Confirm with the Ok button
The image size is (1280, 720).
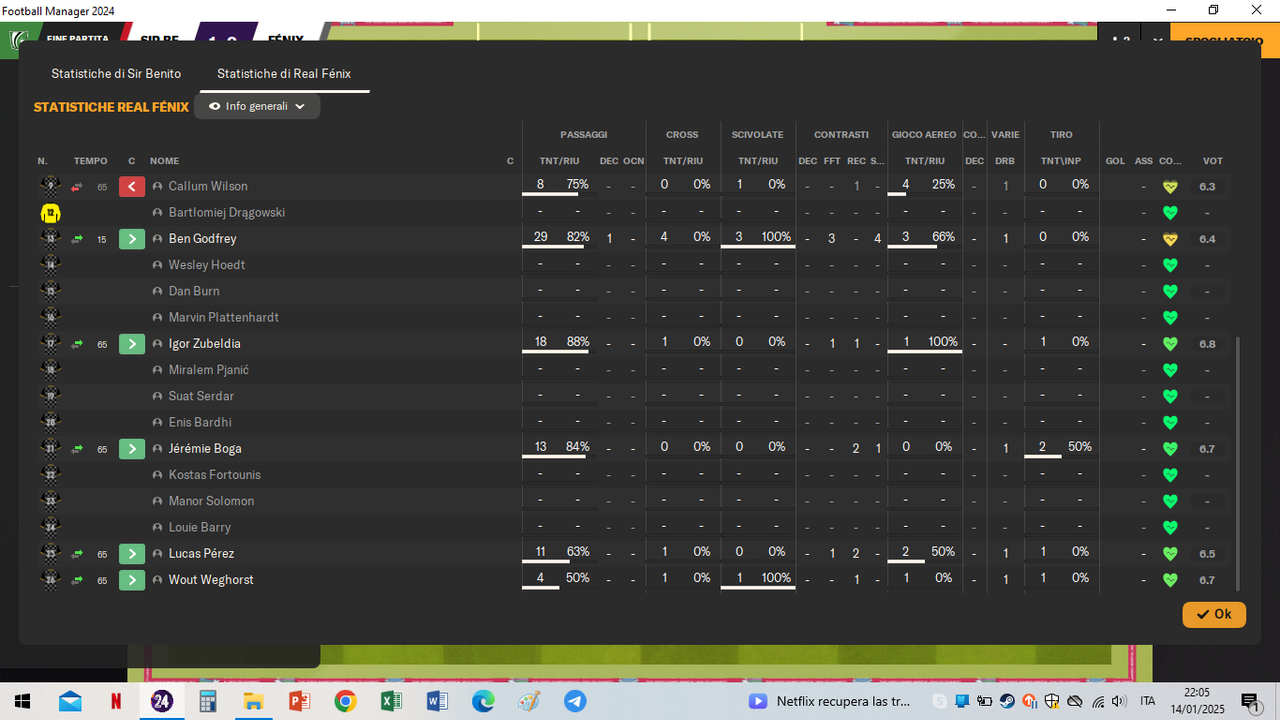click(x=1214, y=614)
